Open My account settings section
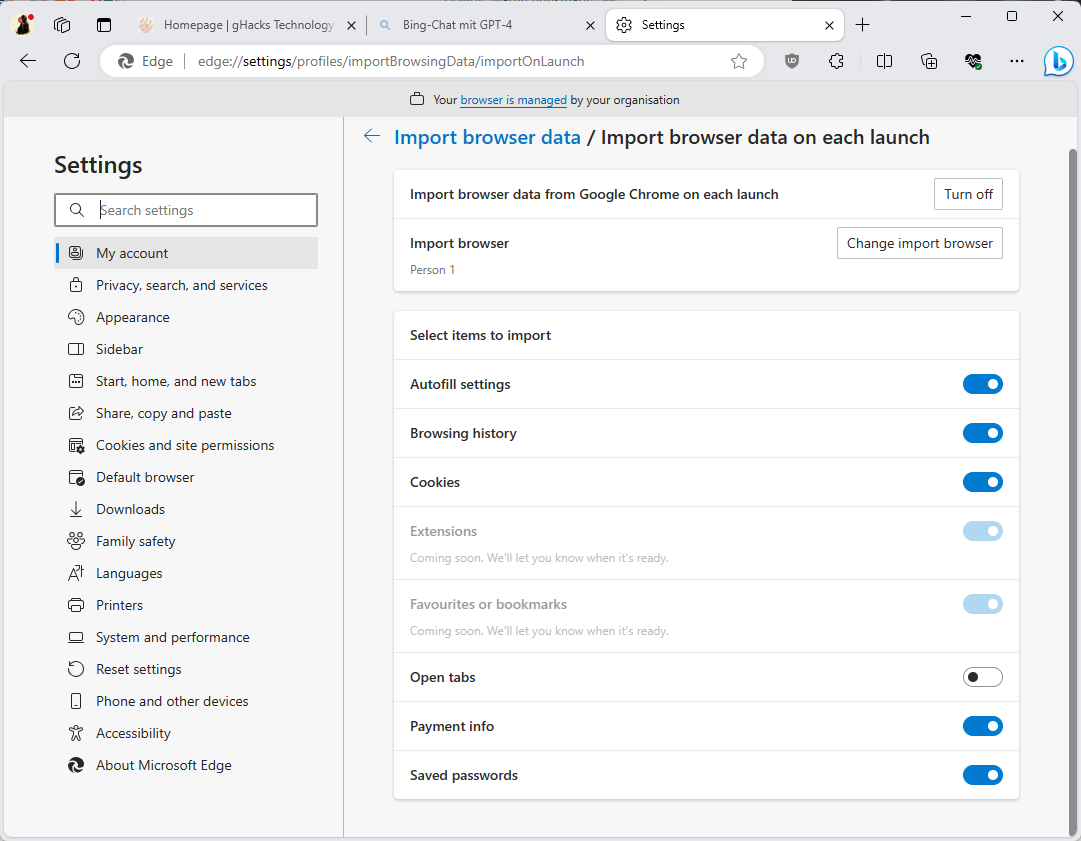 186,253
